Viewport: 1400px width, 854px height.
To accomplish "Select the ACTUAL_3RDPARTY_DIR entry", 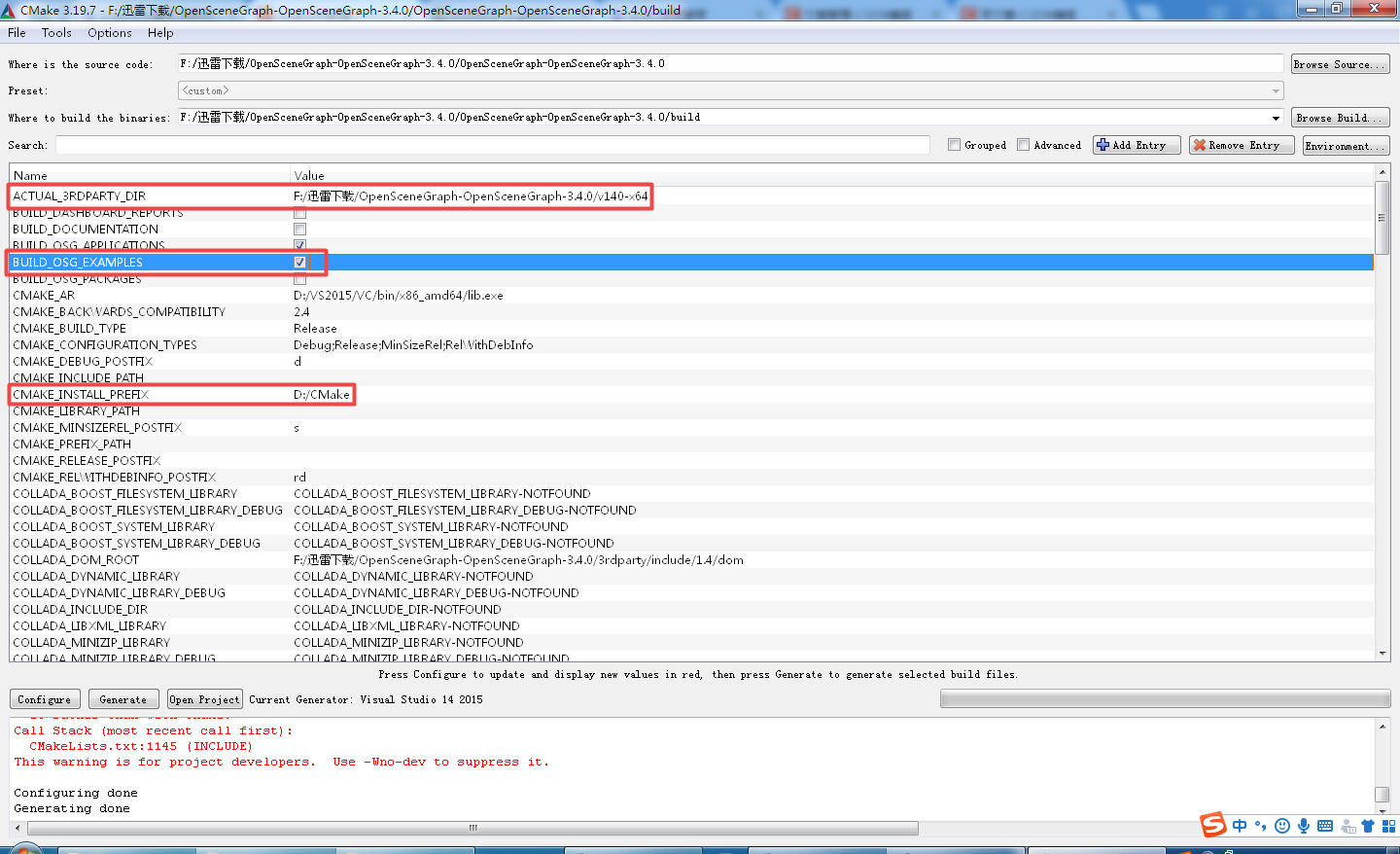I will point(80,196).
